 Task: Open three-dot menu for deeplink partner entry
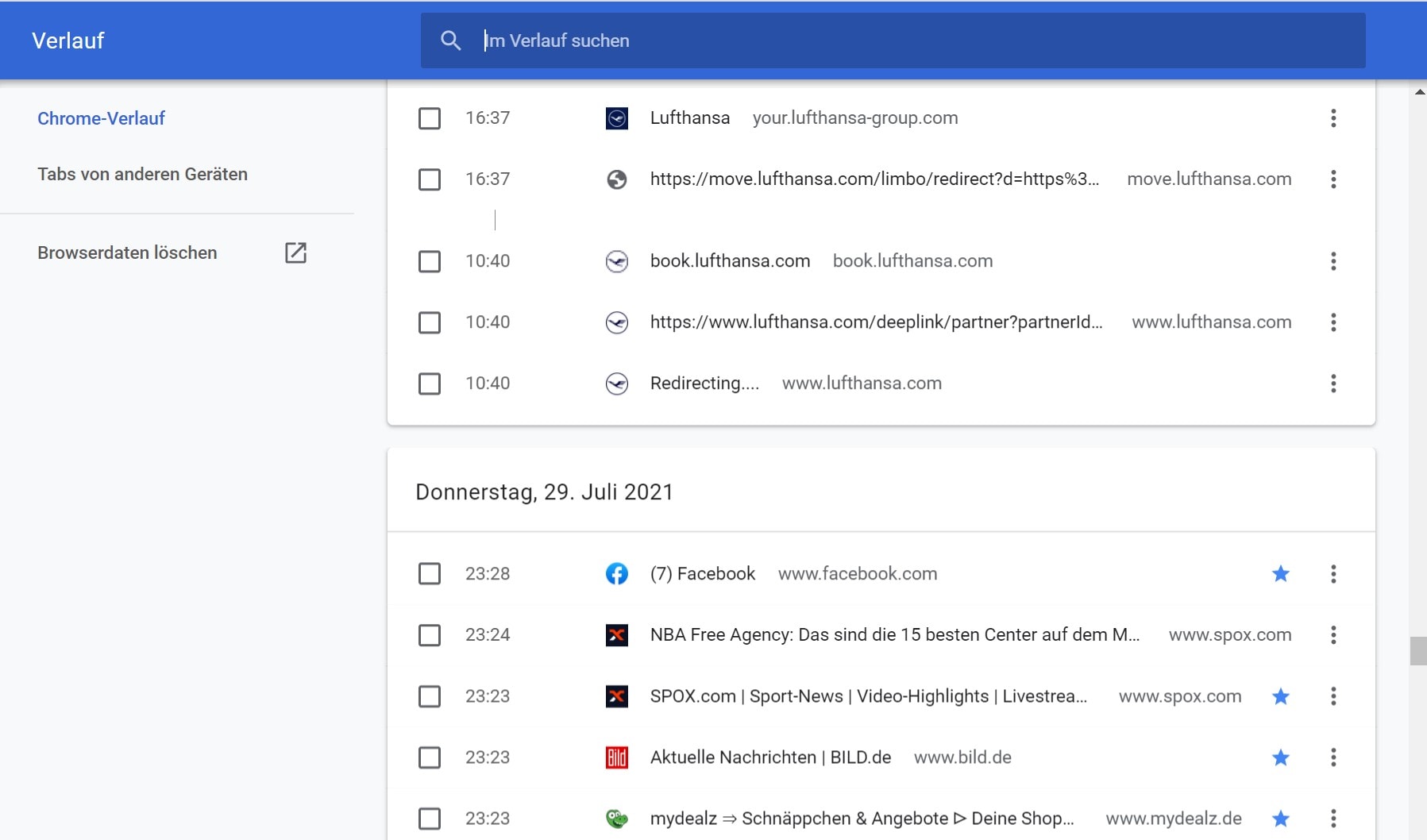(1333, 322)
